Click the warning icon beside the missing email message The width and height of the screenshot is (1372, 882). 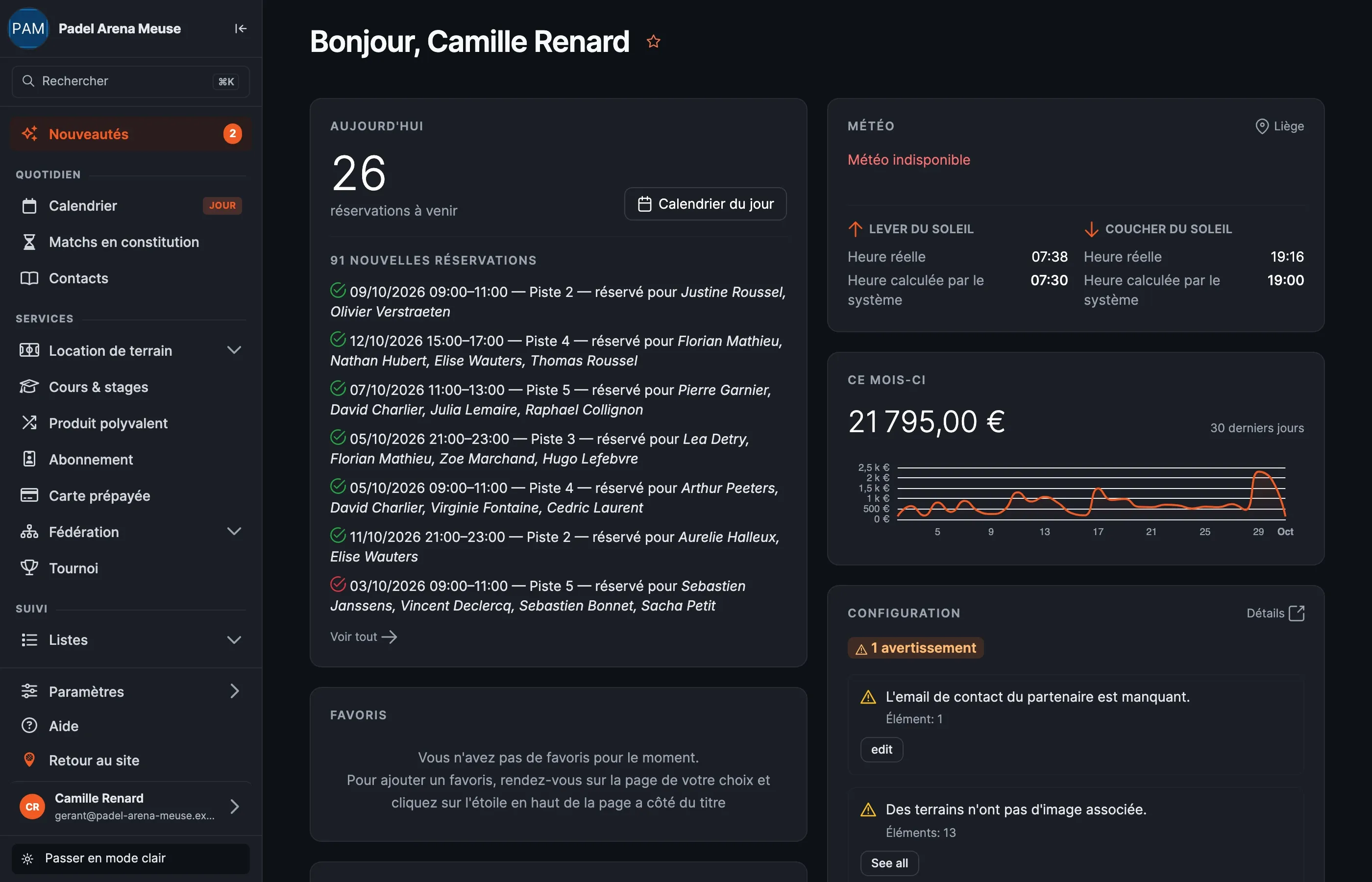[868, 697]
